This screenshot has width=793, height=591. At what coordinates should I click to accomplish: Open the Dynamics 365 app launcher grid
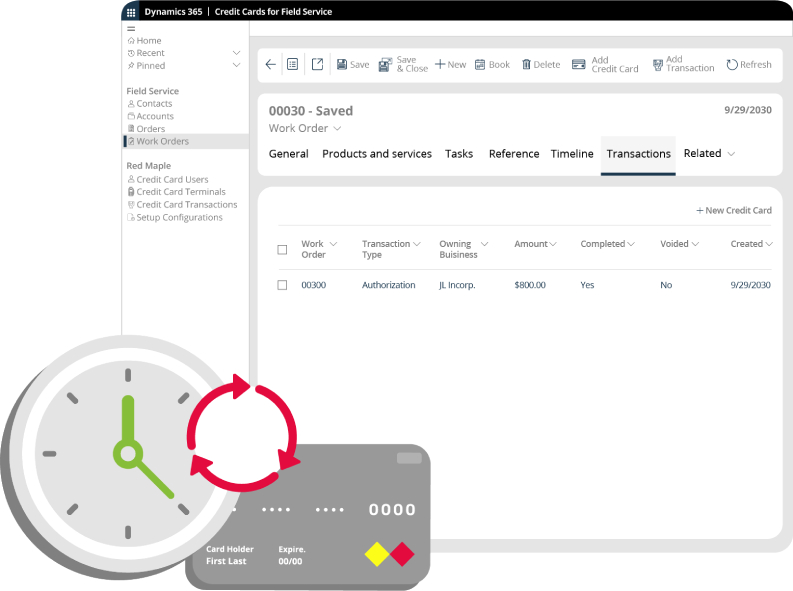click(131, 12)
